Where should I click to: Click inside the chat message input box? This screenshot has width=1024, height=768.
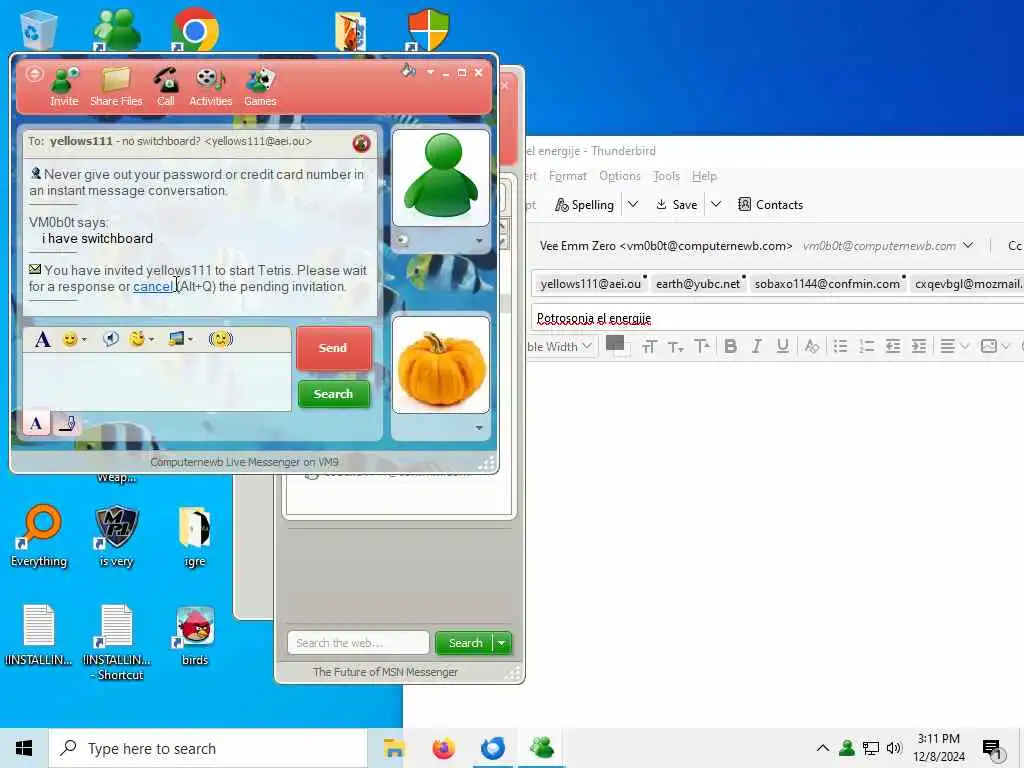pyautogui.click(x=157, y=382)
